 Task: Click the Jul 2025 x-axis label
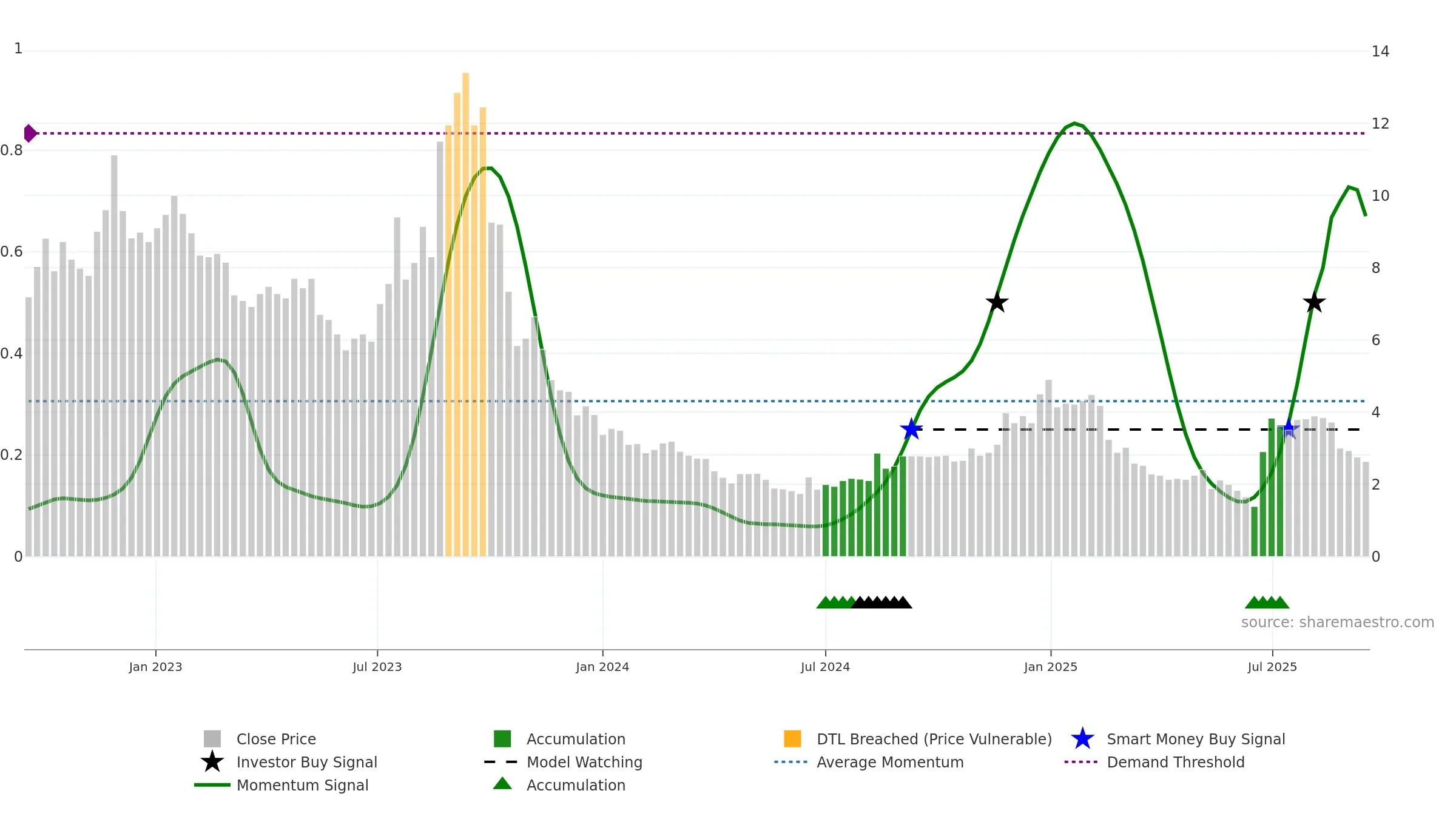1272,667
